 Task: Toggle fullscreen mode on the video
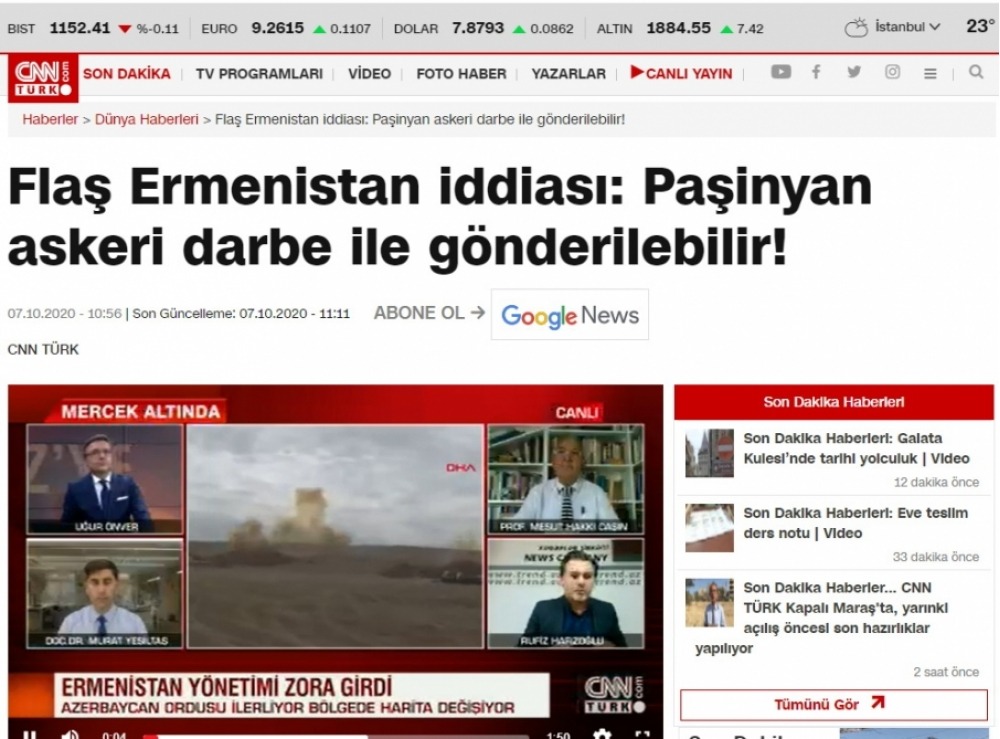[x=643, y=734]
